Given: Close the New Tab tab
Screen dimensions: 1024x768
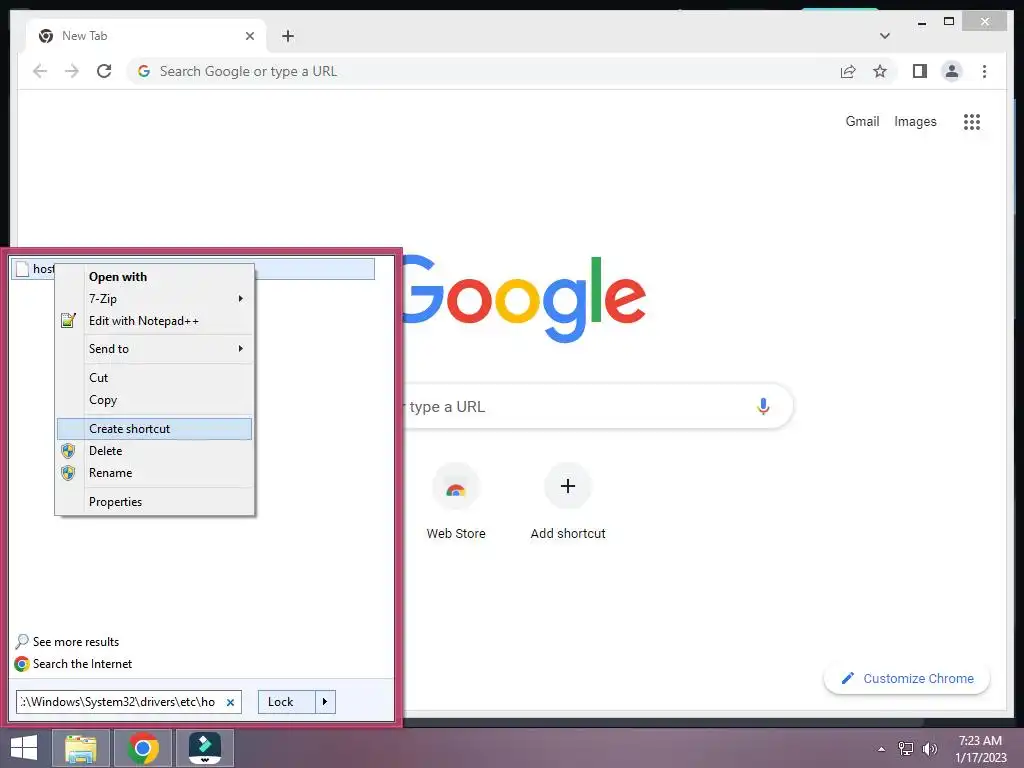Looking at the screenshot, I should coord(249,36).
